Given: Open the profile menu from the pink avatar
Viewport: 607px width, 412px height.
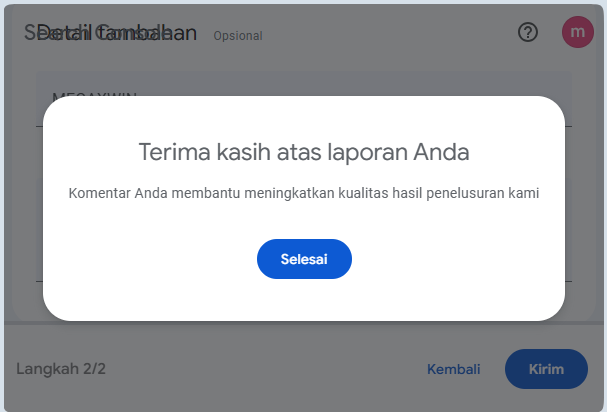Looking at the screenshot, I should coord(578,32).
